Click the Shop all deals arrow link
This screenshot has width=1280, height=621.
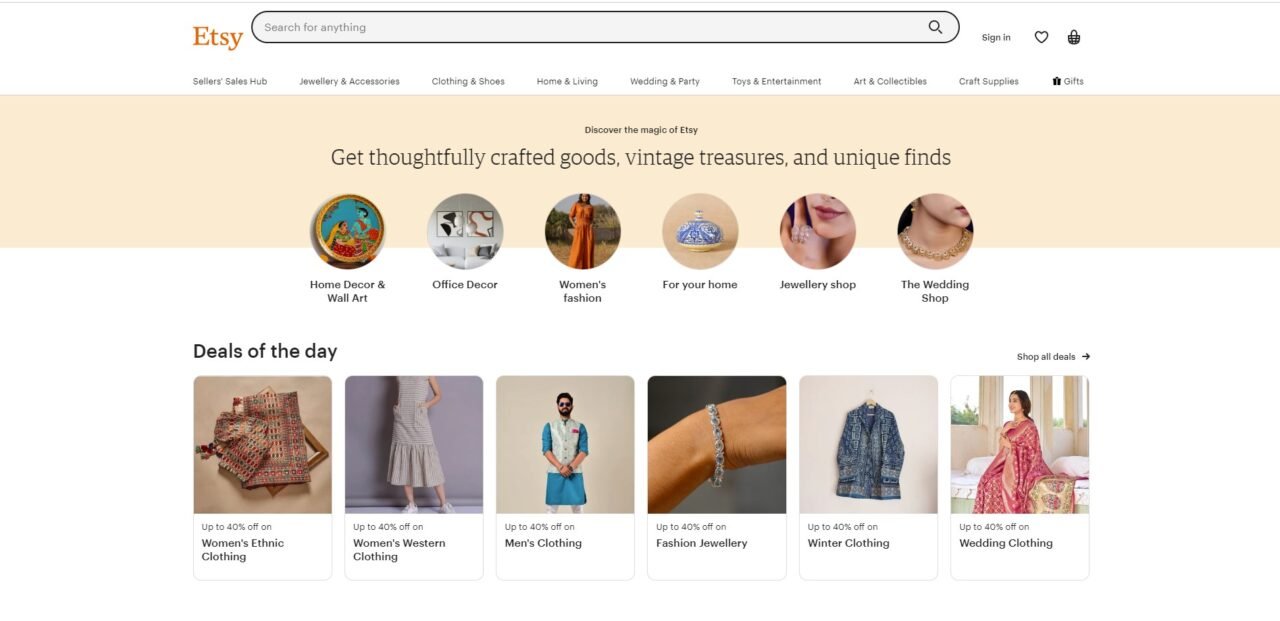(1053, 357)
